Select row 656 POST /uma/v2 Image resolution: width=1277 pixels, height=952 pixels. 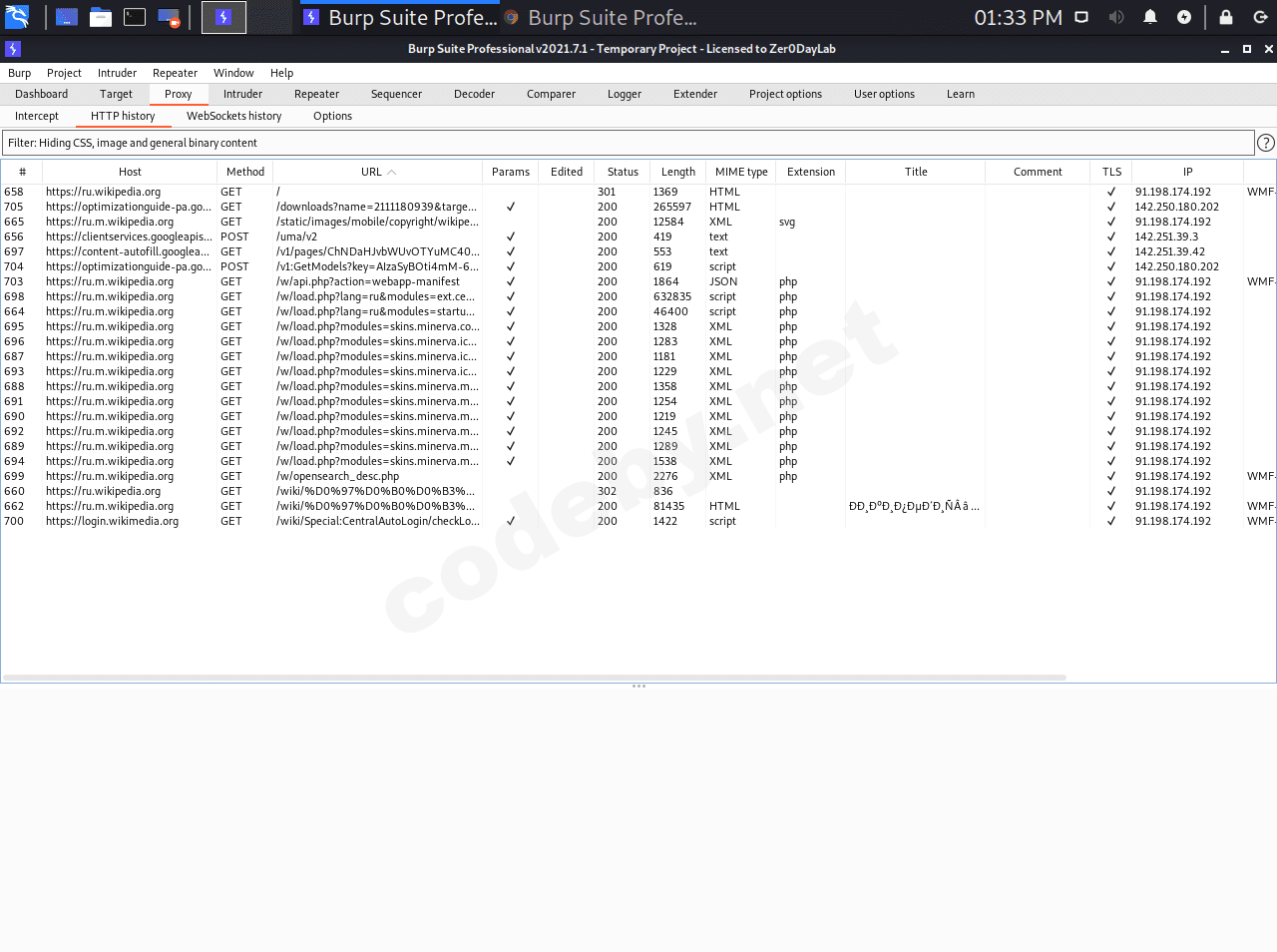click(638, 237)
